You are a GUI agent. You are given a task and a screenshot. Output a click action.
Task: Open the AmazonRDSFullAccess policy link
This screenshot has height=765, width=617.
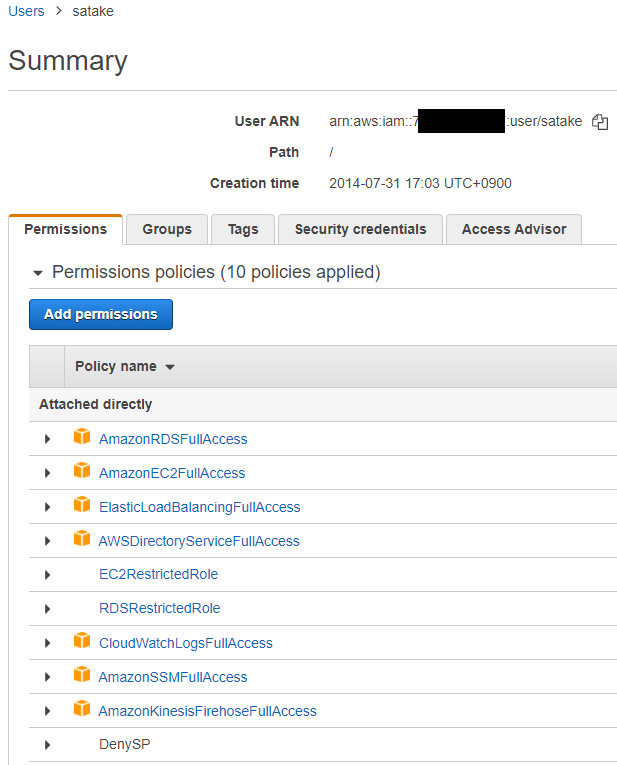pos(173,439)
